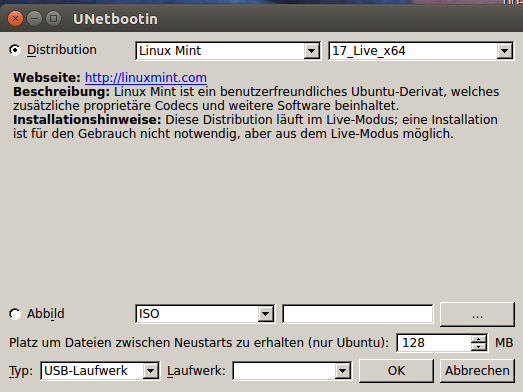Click the Webseite label
Image resolution: width=523 pixels, height=392 pixels.
[47, 77]
